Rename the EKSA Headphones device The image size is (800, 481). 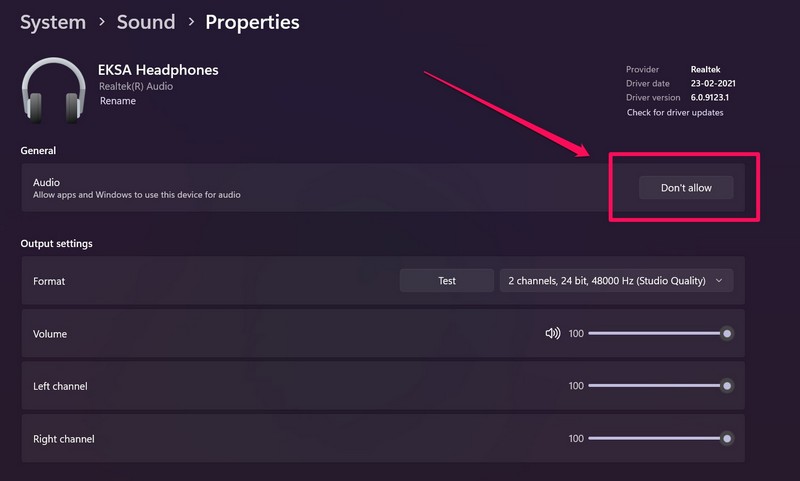coord(118,101)
